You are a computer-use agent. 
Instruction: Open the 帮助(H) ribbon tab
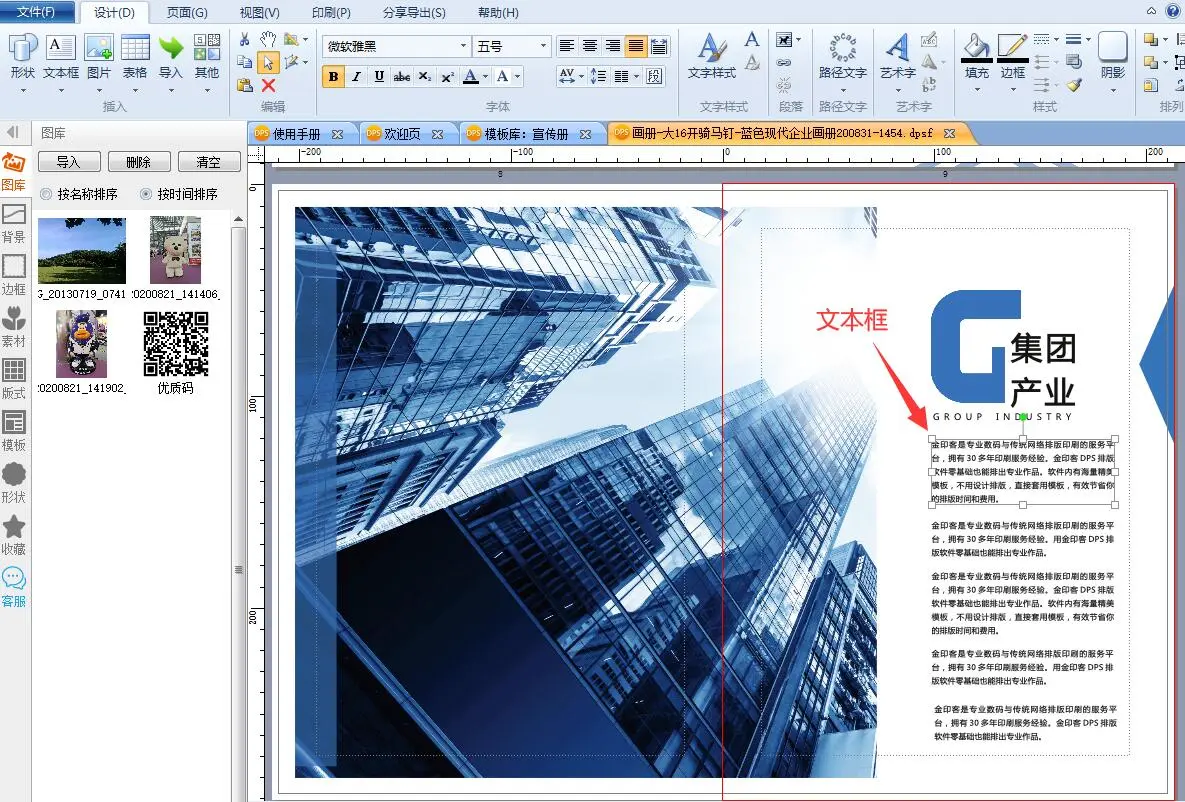498,13
